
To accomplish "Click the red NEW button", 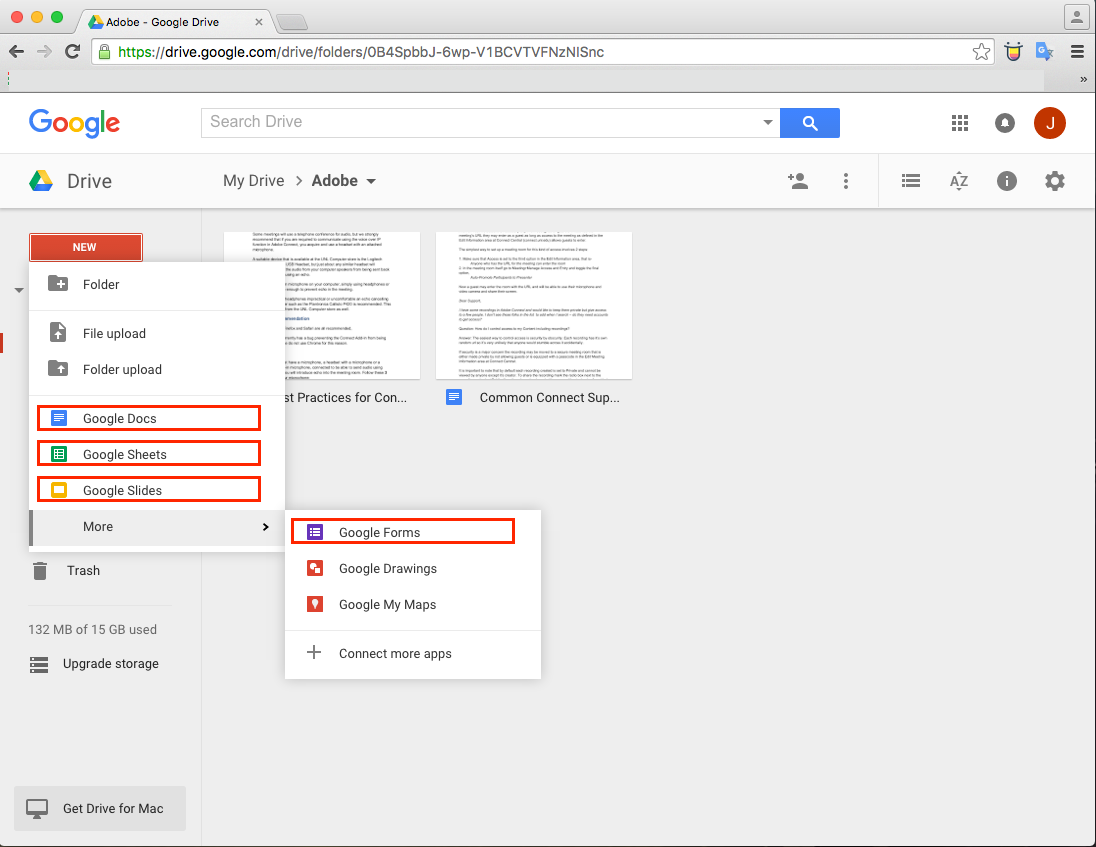I will 86,247.
